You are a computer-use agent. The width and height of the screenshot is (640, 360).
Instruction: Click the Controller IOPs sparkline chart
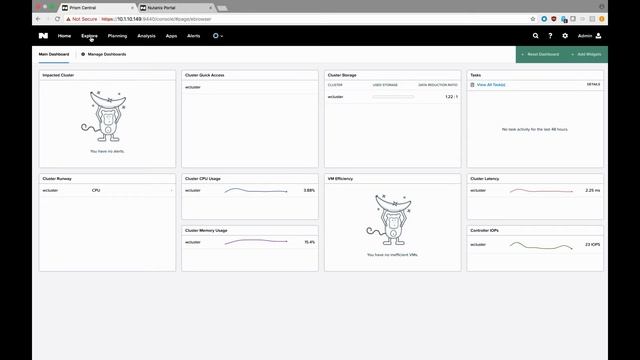pyautogui.click(x=541, y=245)
